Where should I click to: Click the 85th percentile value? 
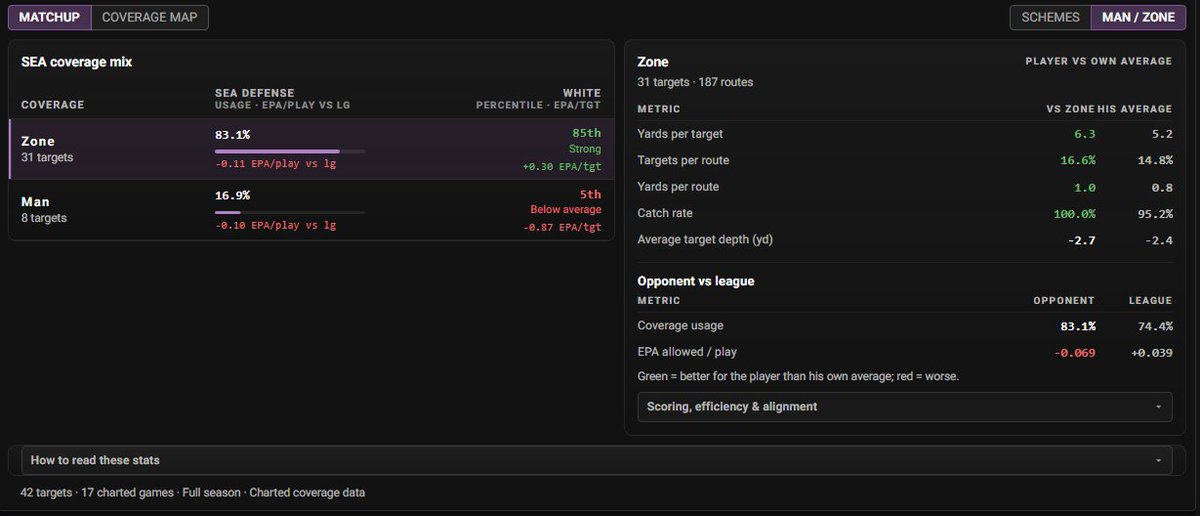587,134
